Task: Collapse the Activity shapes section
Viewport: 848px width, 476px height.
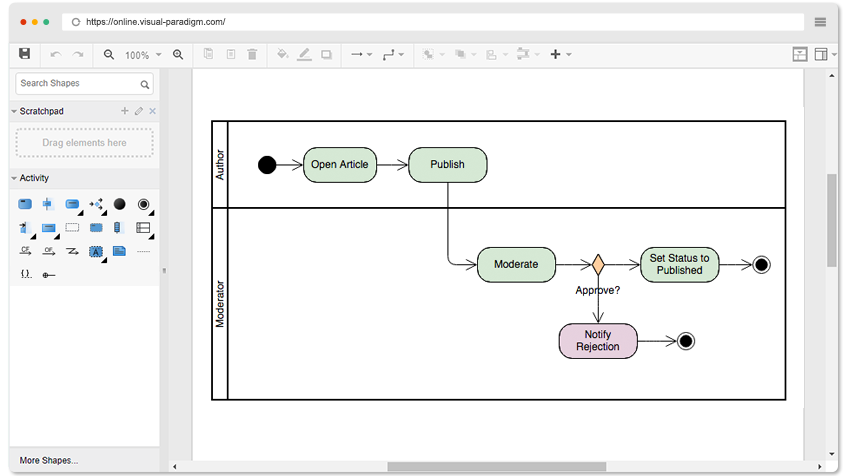Action: click(14, 178)
